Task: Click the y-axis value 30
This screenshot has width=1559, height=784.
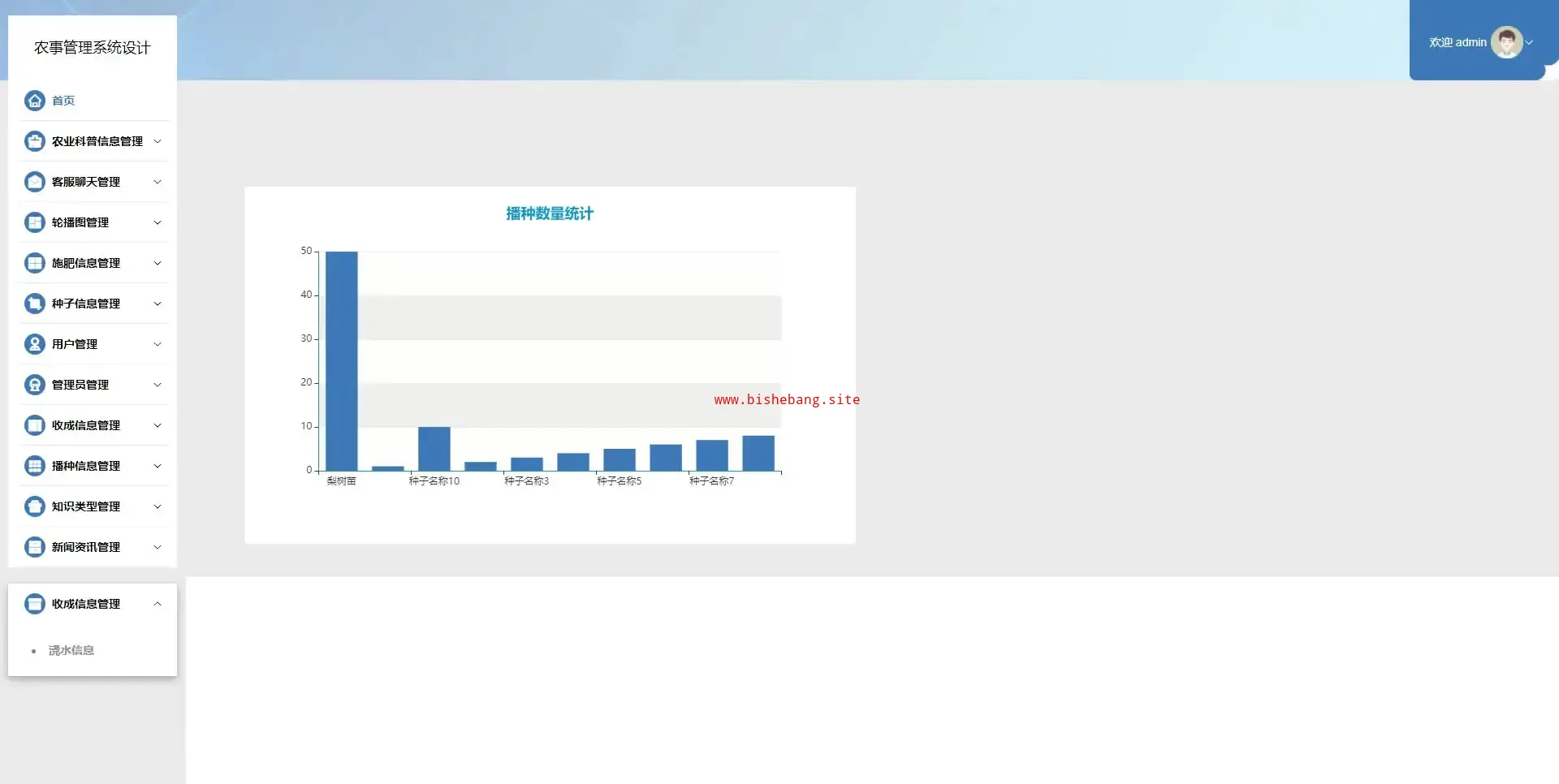Action: [x=306, y=338]
